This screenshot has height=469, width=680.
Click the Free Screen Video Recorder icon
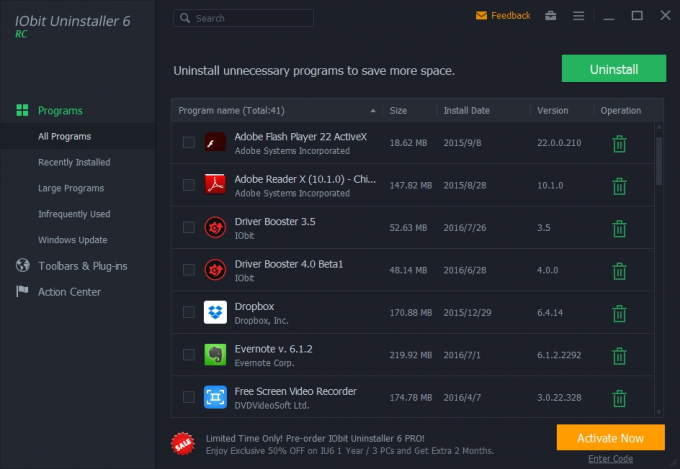[215, 397]
